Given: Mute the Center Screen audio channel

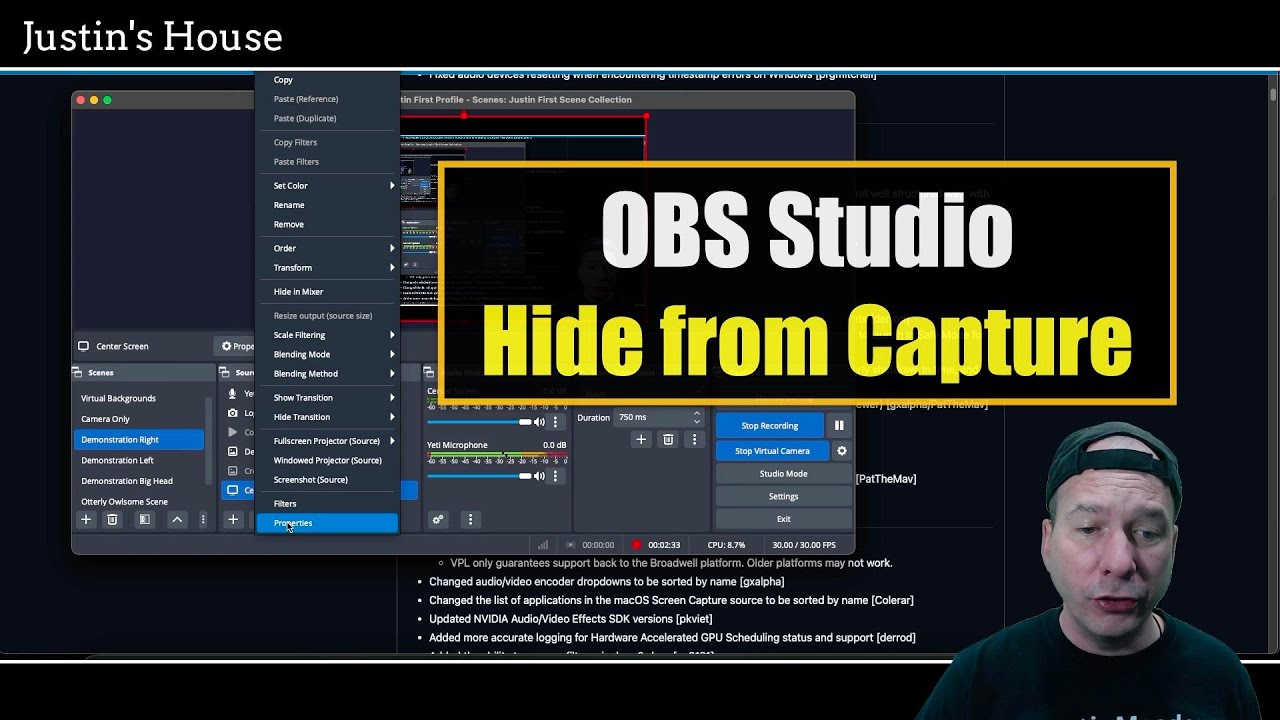Looking at the screenshot, I should coord(540,422).
